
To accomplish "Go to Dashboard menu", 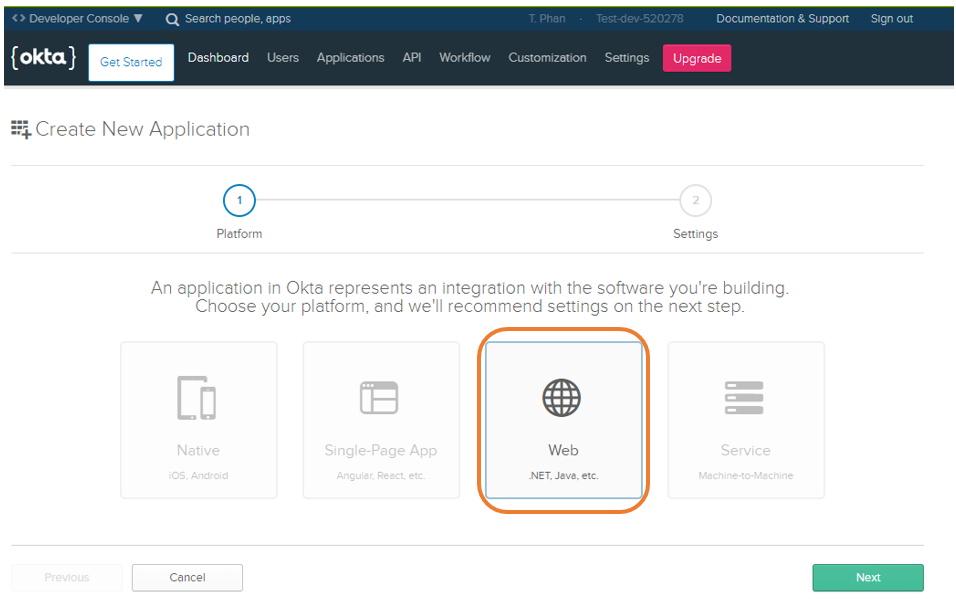I will (218, 57).
